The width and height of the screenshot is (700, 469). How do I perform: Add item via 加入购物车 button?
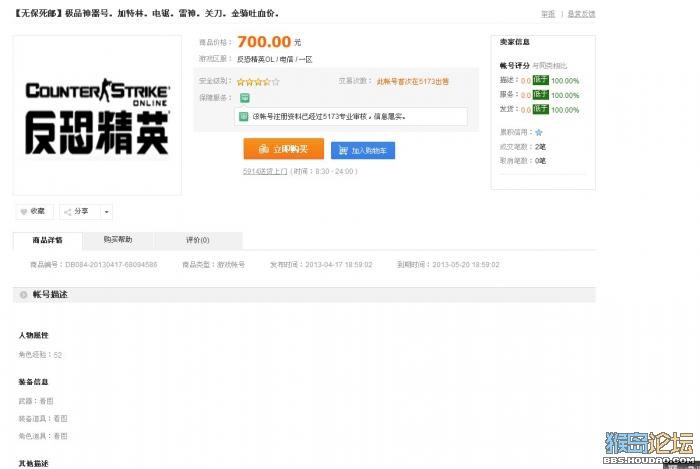click(x=363, y=150)
